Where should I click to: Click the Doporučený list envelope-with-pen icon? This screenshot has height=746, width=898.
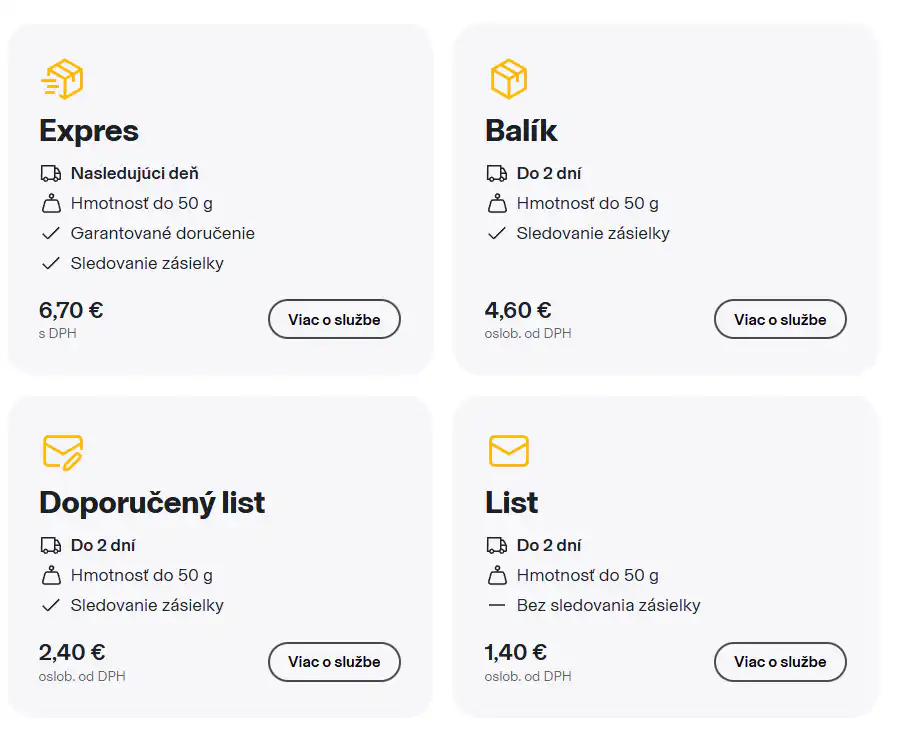pos(62,451)
